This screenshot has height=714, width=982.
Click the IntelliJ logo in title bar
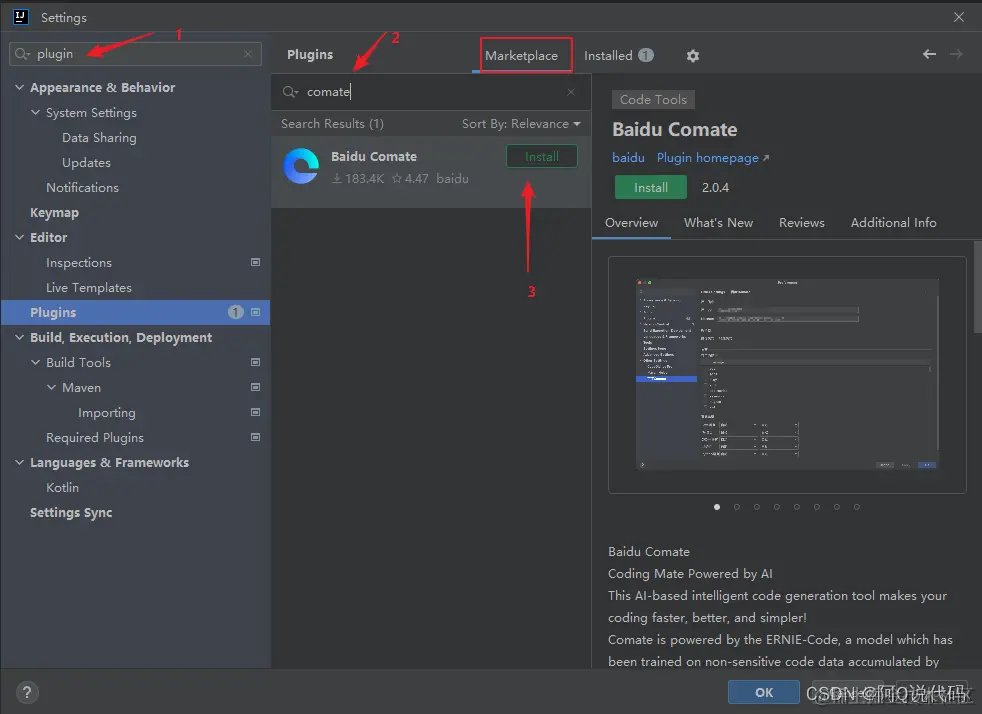tap(21, 17)
